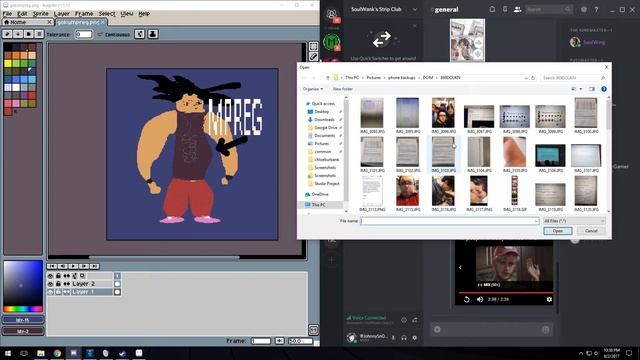Pick the white palette swatch
This screenshot has height=360, width=640.
pos(16,87)
